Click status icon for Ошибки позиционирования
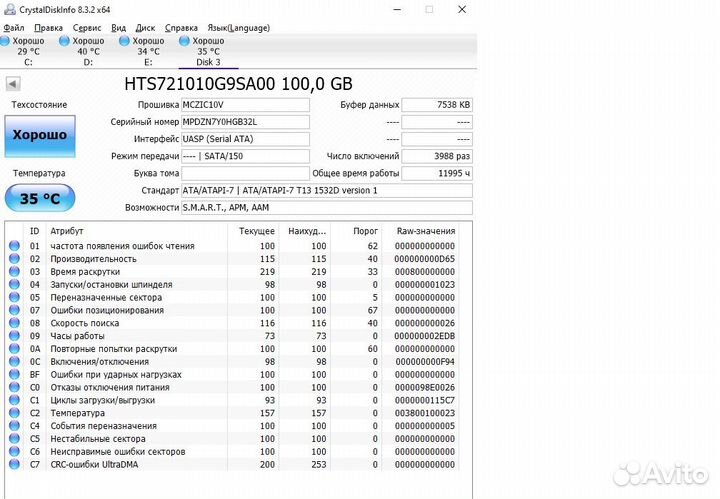The height and width of the screenshot is (499, 720). pos(14,310)
